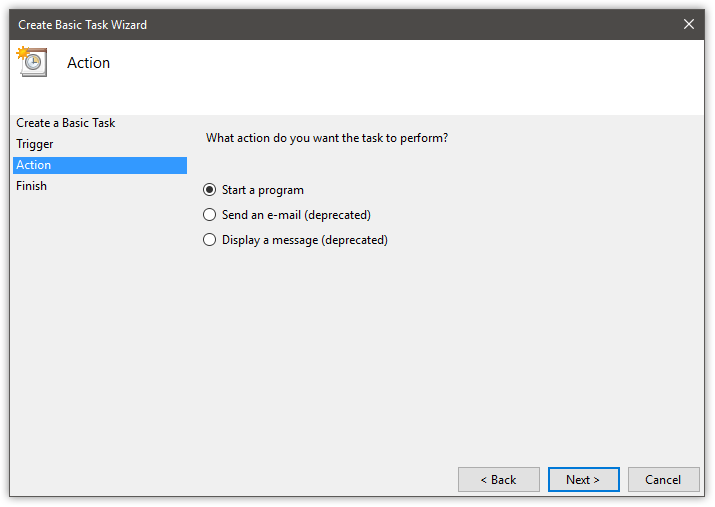Click the task scheduler clock icon
Screen dimensions: 715x507
tap(32, 62)
